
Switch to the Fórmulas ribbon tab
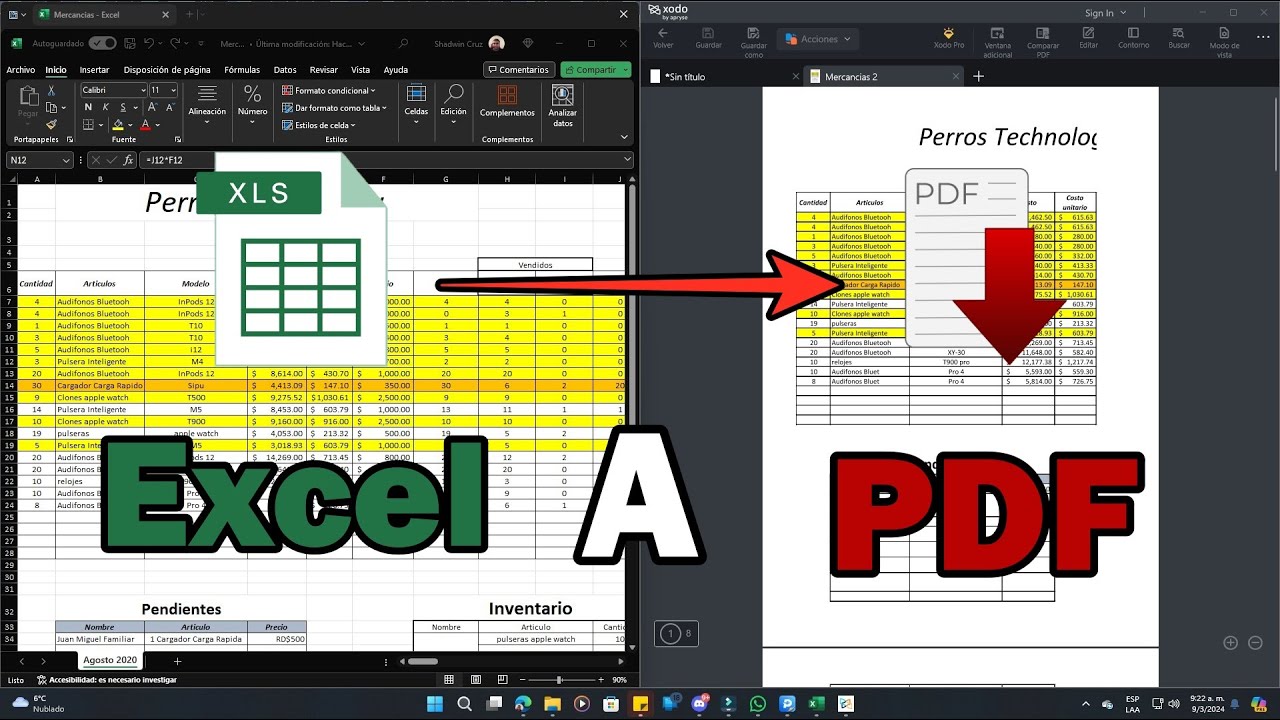click(242, 70)
